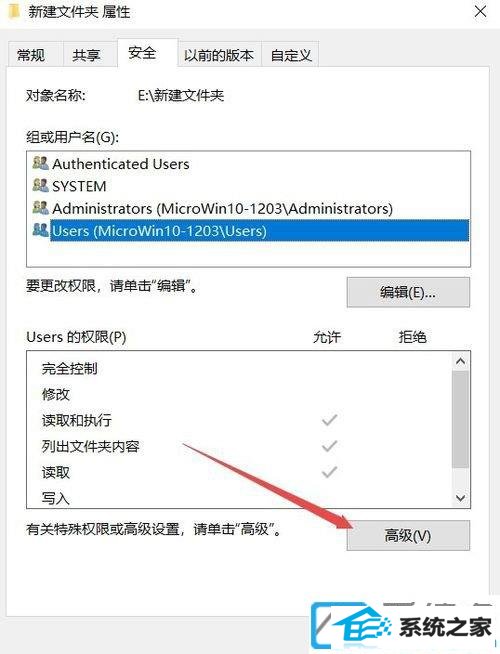Click the 编辑(E)... button
The width and height of the screenshot is (500, 654).
tap(408, 292)
